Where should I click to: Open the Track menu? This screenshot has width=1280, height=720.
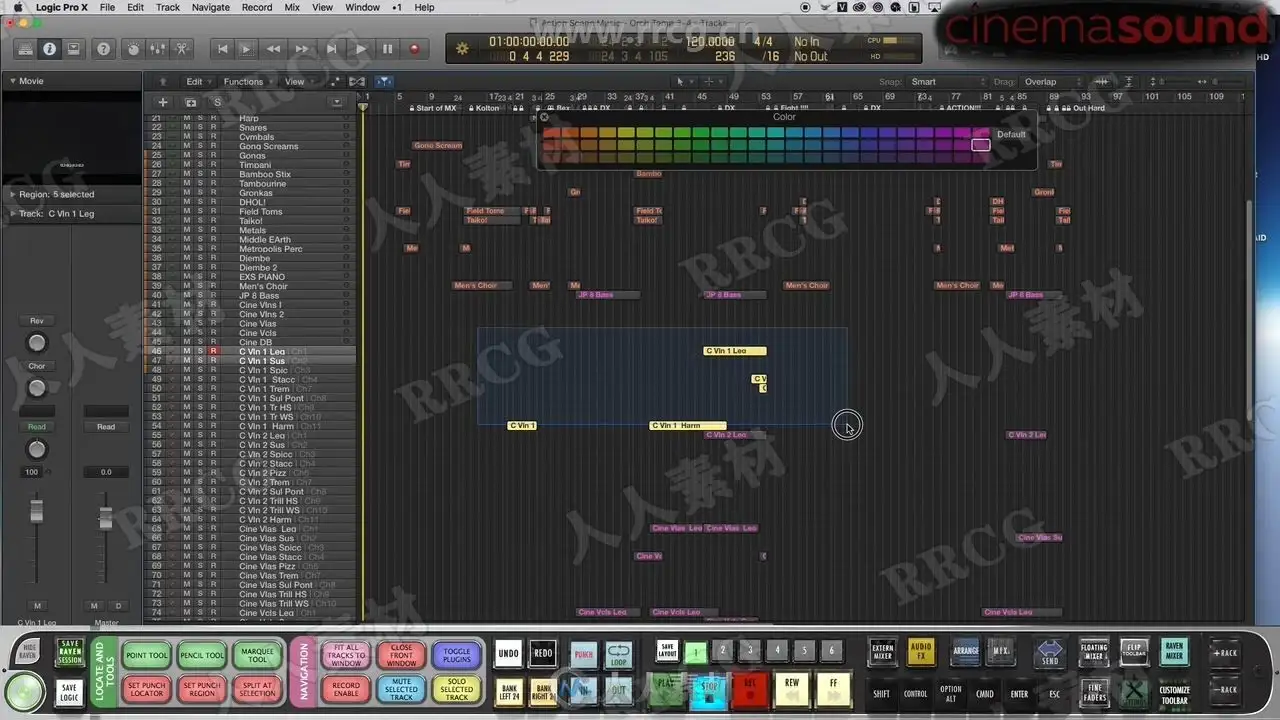pos(168,7)
